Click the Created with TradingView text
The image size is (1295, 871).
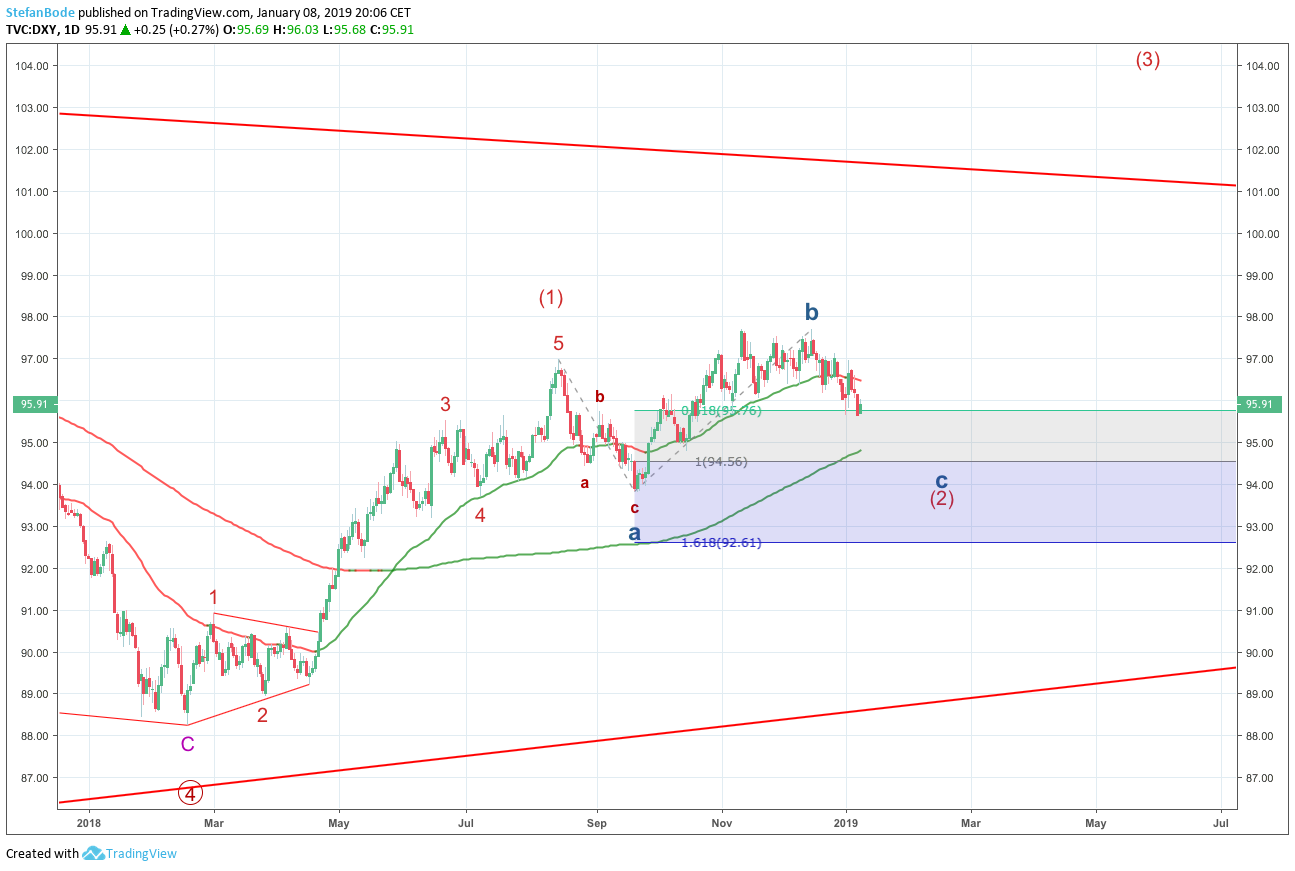[91, 854]
